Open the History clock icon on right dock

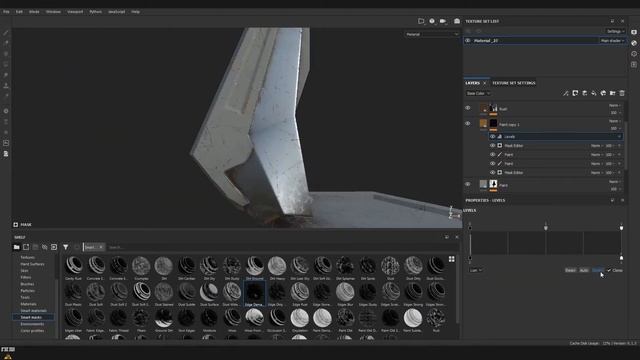click(x=634, y=54)
